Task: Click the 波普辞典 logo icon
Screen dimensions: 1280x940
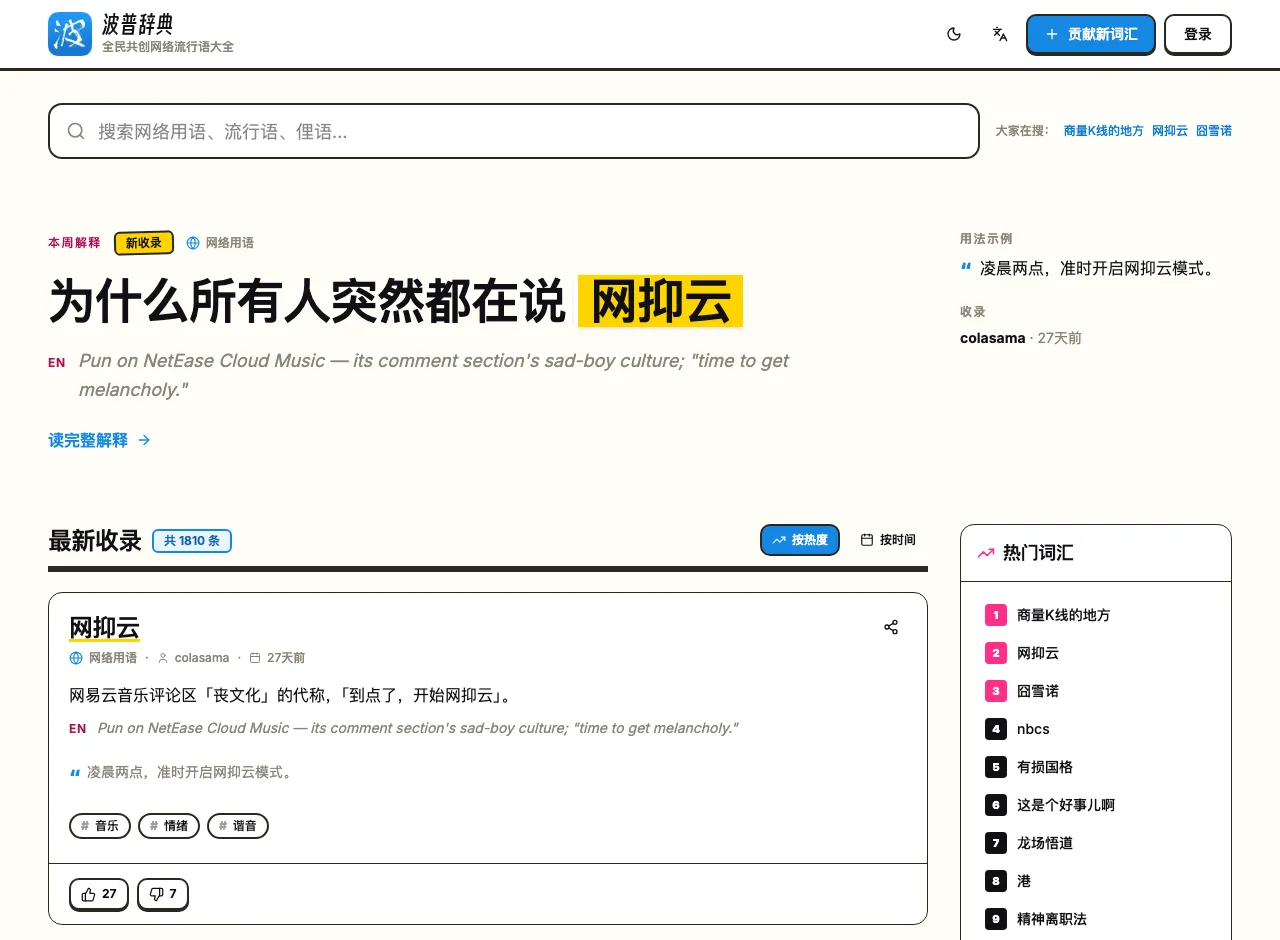Action: coord(70,34)
